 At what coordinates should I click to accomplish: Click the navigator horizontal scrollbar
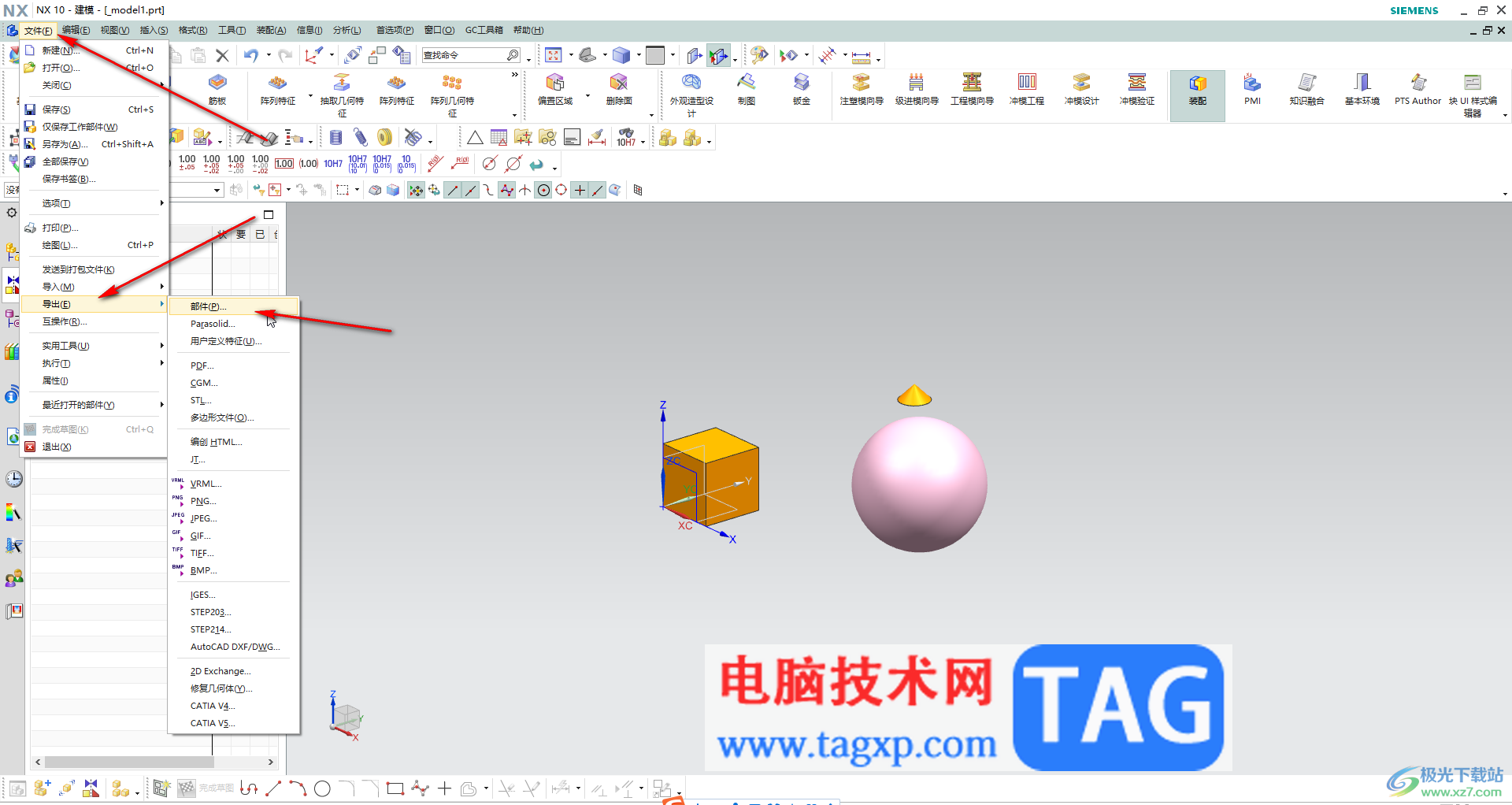154,762
